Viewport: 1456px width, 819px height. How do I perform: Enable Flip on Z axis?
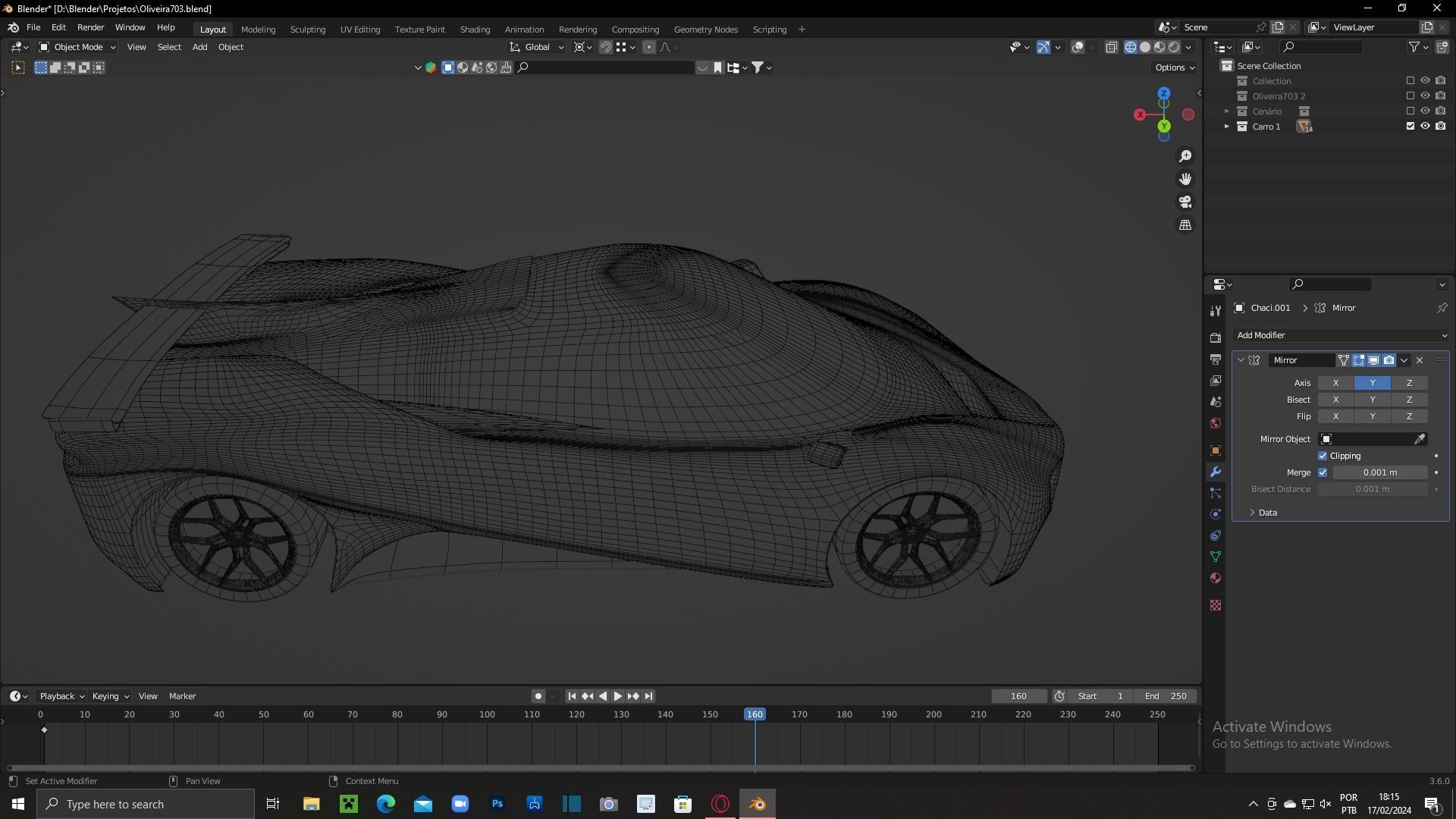click(1409, 416)
